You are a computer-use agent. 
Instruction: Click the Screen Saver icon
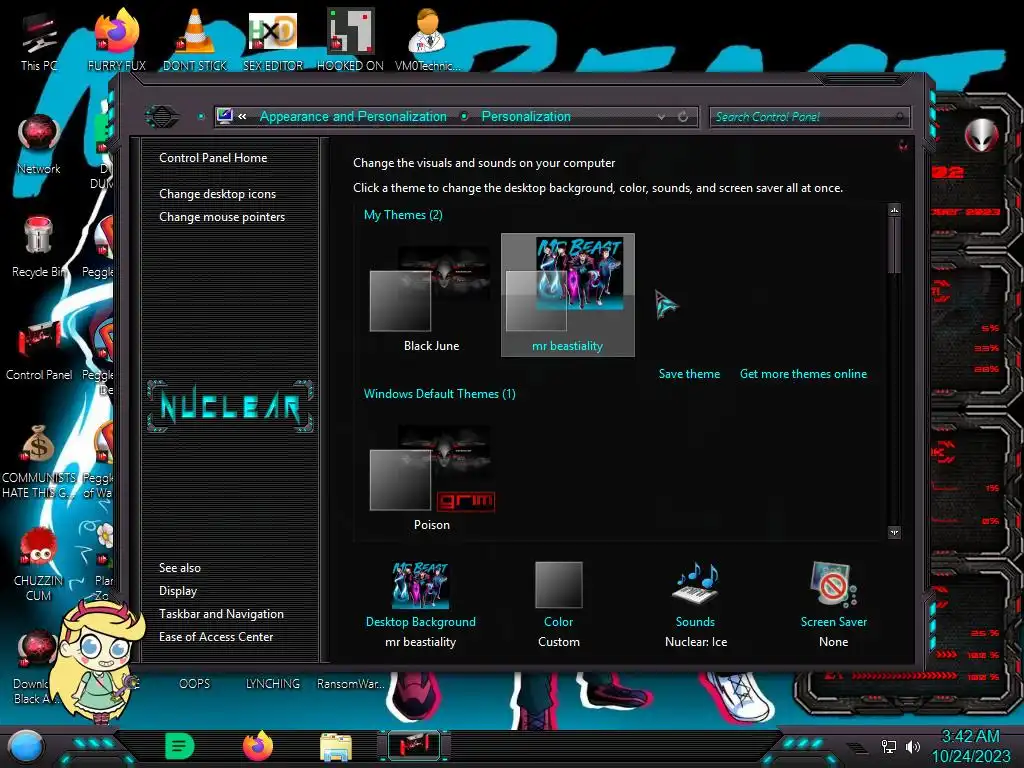point(833,585)
